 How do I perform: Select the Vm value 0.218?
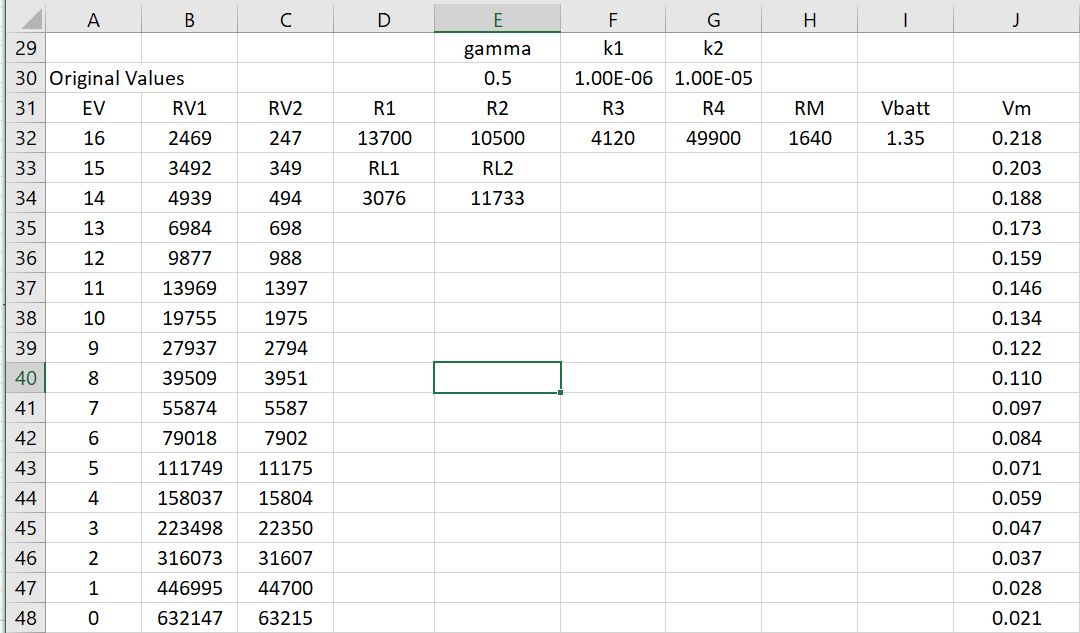tap(1017, 138)
